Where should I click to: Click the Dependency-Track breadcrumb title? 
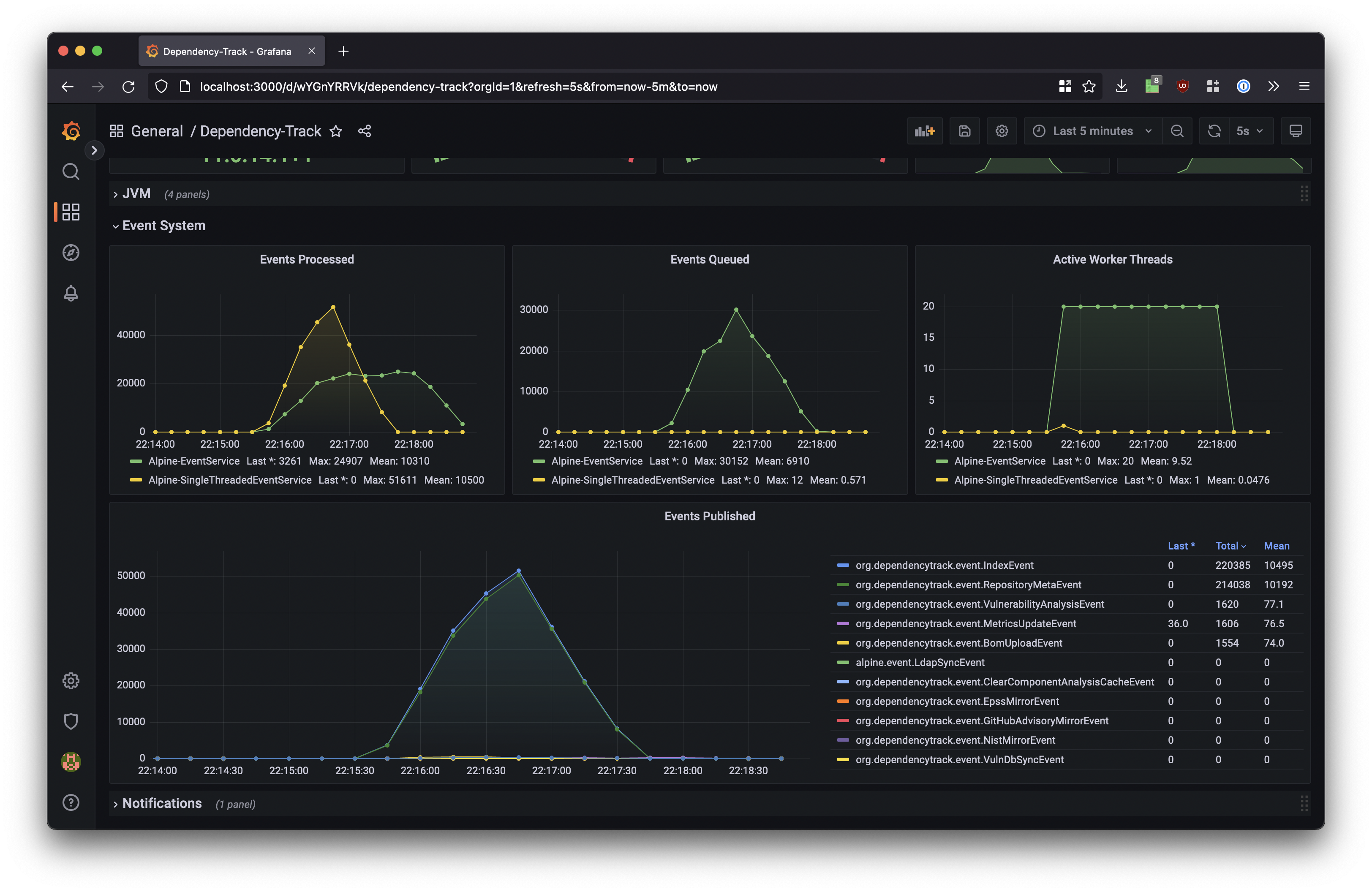click(261, 131)
